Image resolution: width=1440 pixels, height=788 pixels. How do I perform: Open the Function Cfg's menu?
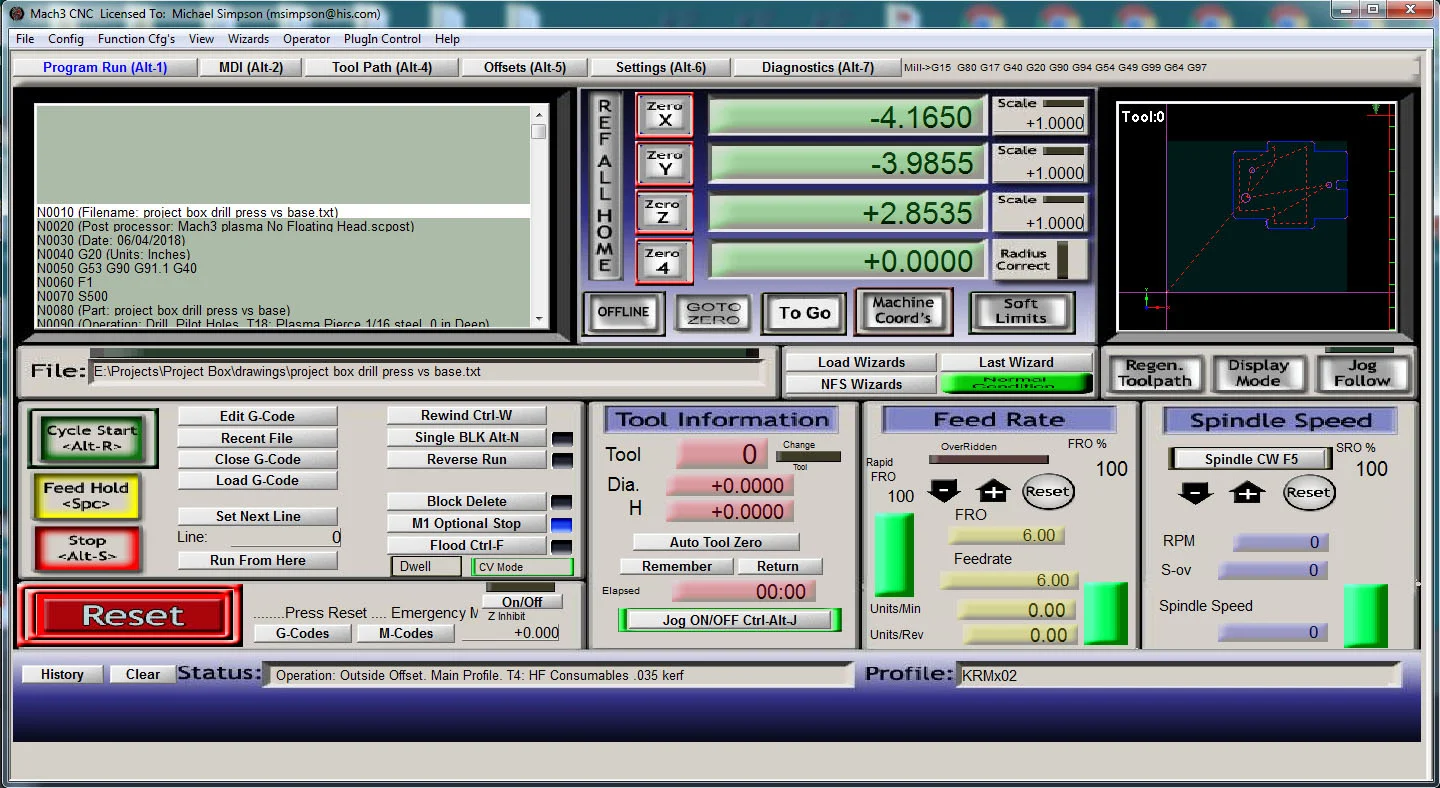pyautogui.click(x=136, y=39)
